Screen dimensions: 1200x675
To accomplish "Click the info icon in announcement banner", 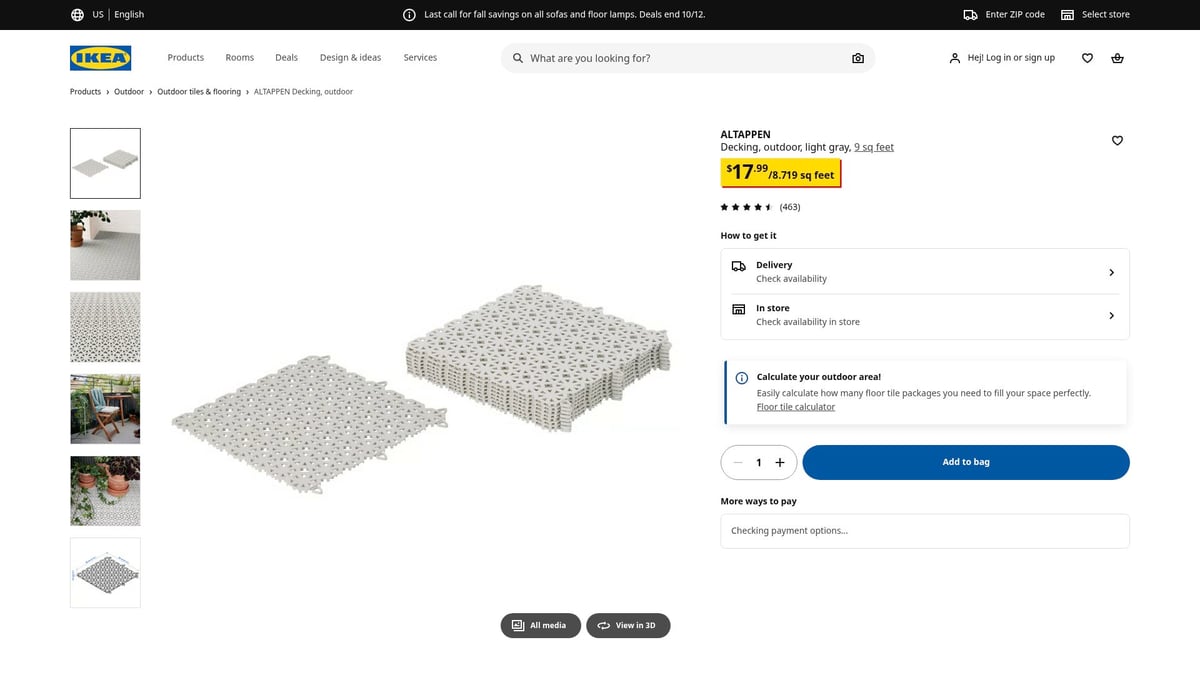I will (x=409, y=15).
